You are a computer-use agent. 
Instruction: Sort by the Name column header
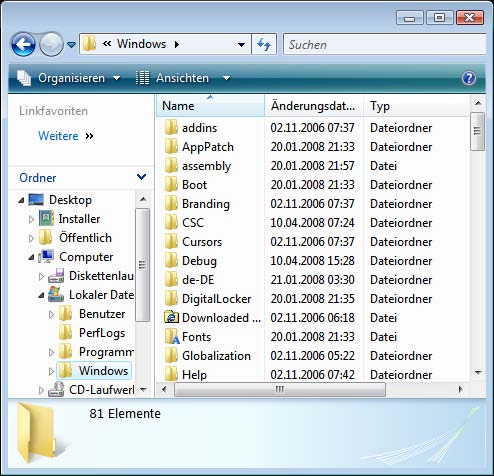pos(210,106)
